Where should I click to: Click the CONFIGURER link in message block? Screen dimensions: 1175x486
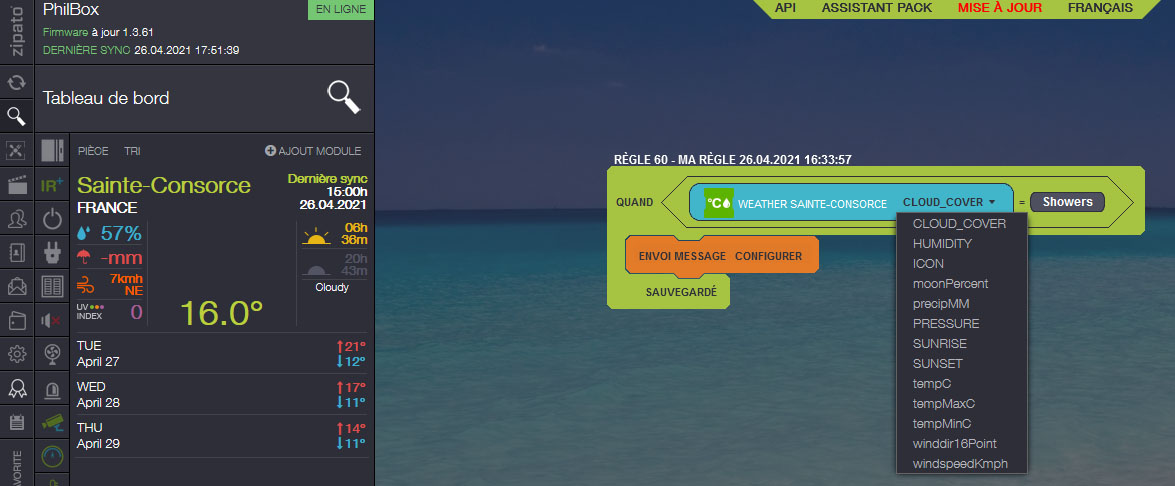pos(768,256)
